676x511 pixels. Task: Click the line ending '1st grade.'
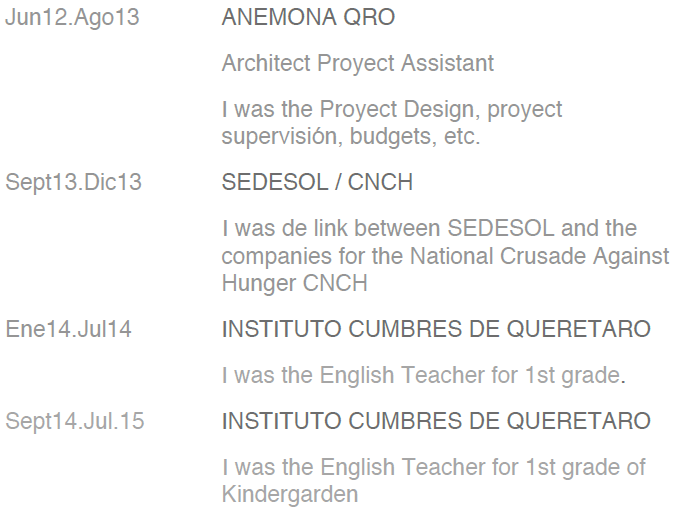point(423,376)
